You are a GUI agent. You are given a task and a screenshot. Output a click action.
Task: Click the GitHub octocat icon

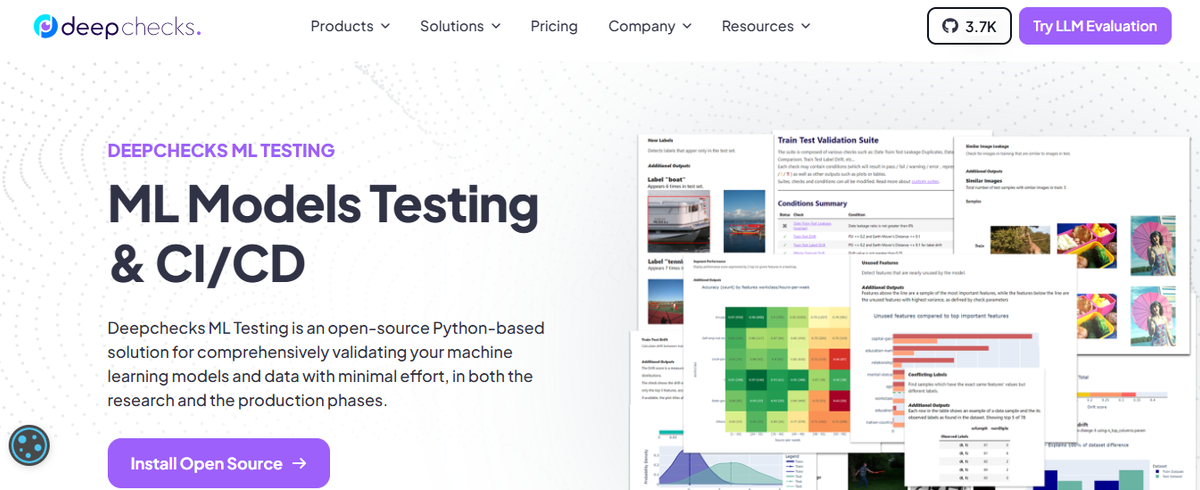948,26
